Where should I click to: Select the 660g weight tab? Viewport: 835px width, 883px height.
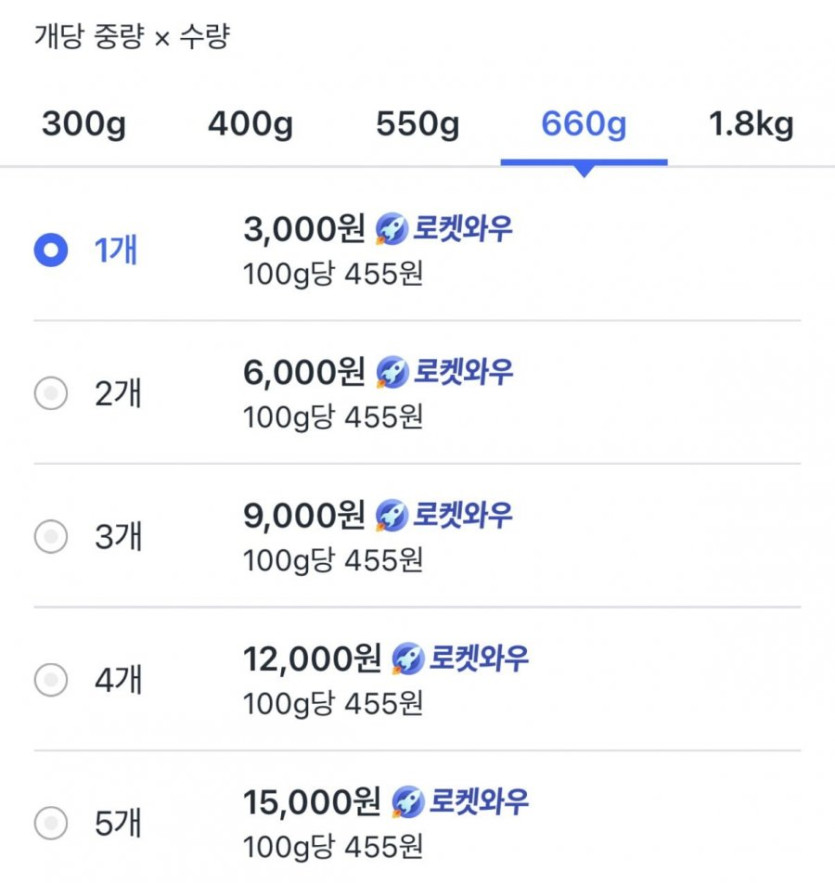(584, 126)
